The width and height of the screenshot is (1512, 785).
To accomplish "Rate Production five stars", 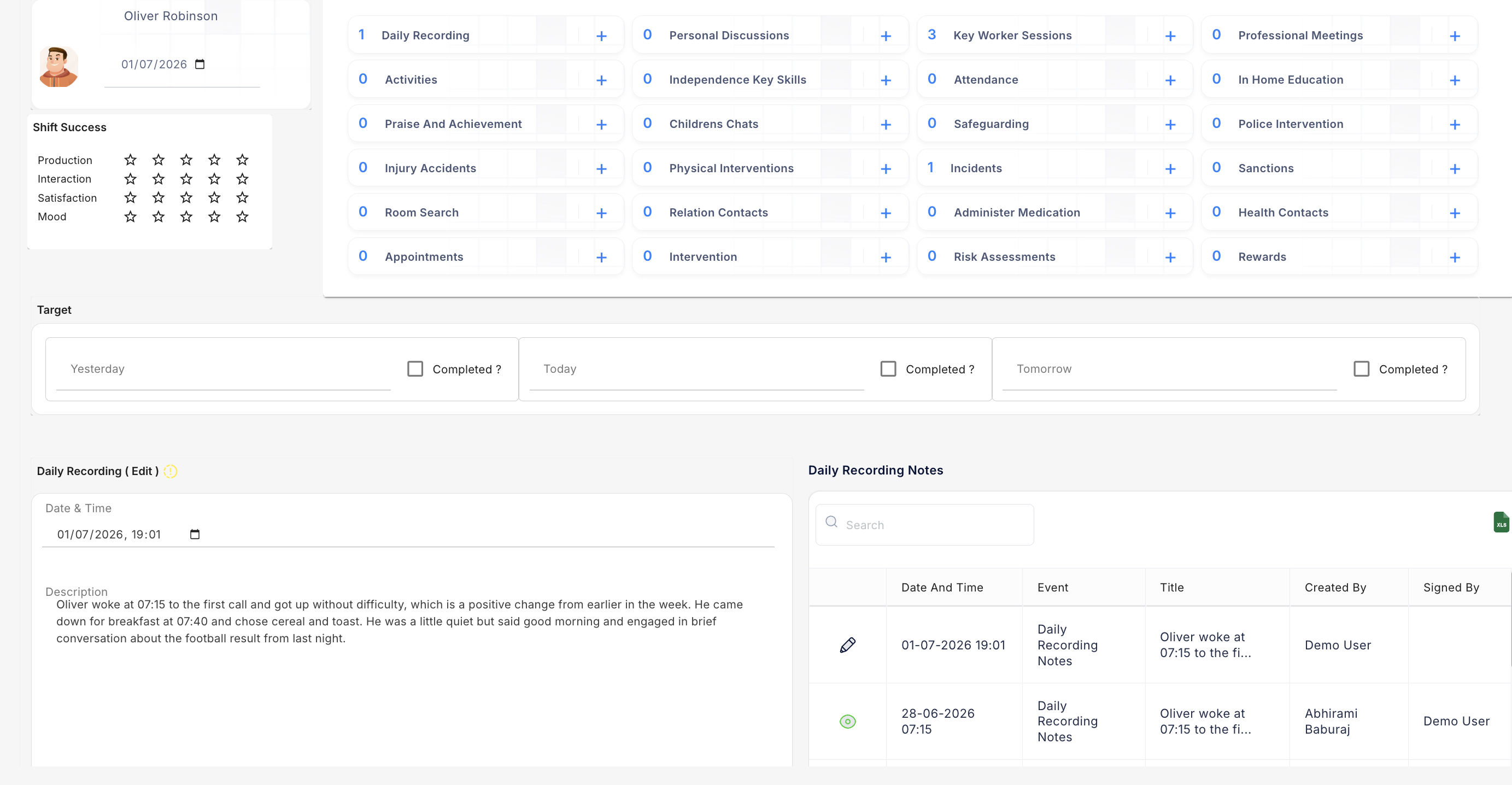I will (242, 160).
